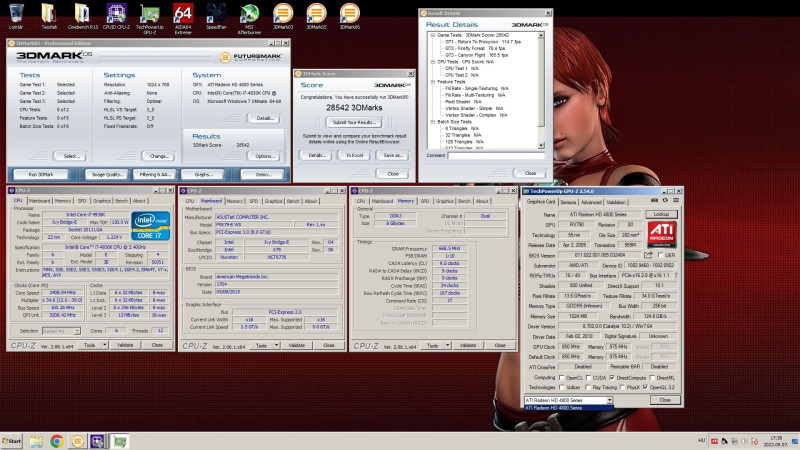The image size is (800, 450).
Task: Launch 3DMark05 desktop shortcut
Action: (x=316, y=16)
